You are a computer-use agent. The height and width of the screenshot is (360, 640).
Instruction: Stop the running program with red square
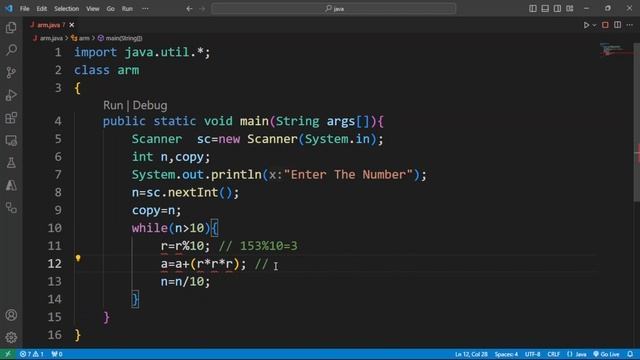pyautogui.click(x=605, y=25)
